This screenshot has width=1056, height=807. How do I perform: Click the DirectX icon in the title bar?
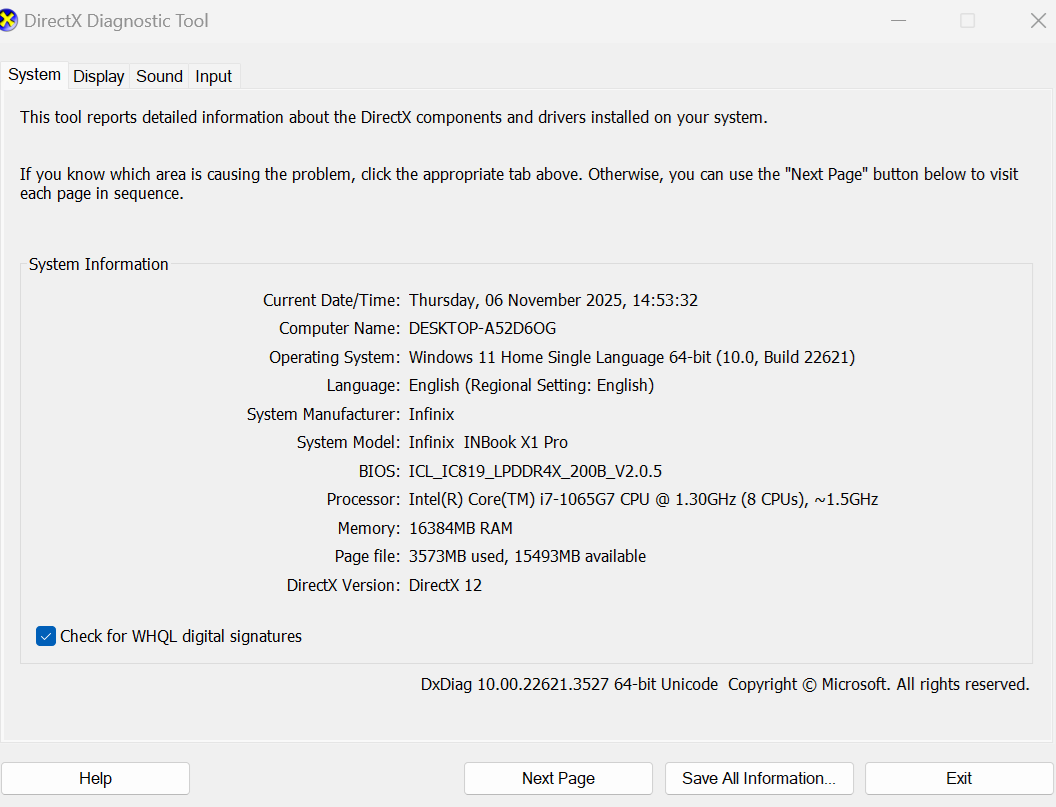pyautogui.click(x=9, y=21)
